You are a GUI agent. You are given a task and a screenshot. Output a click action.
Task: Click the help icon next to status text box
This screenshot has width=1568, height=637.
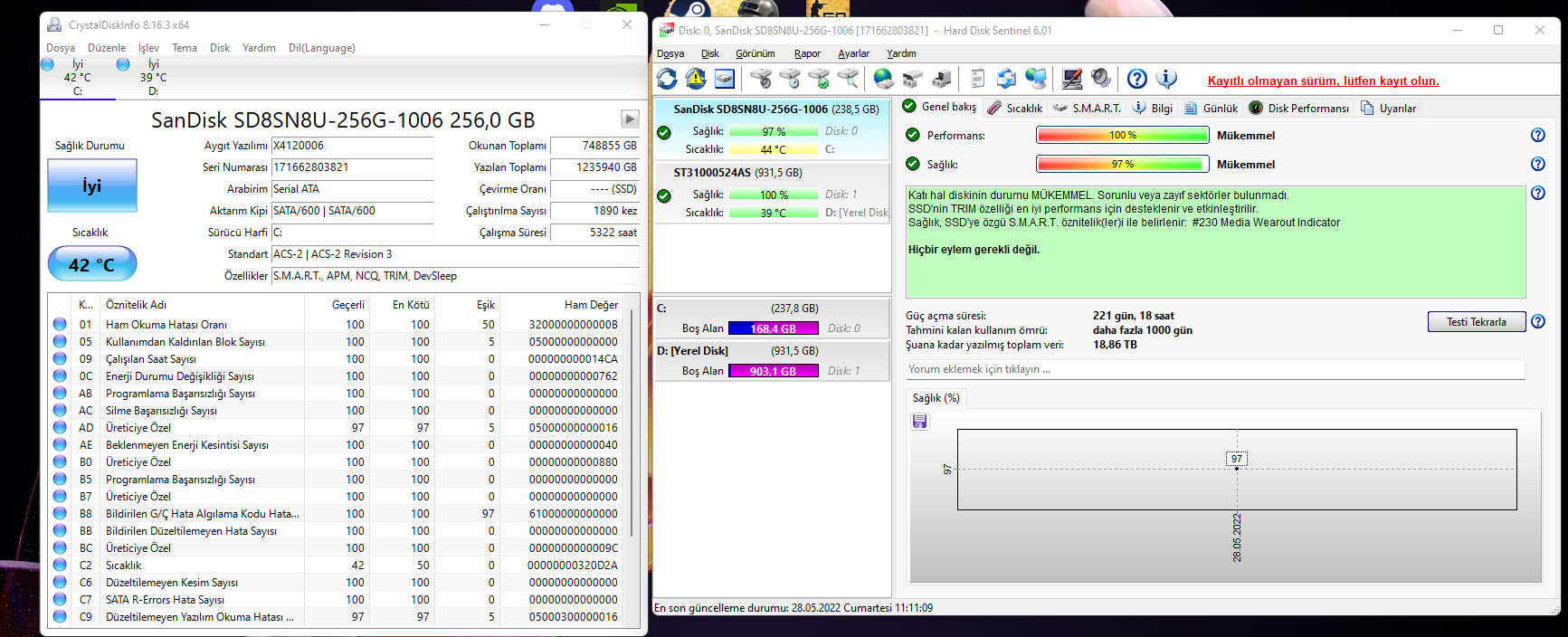[1537, 193]
